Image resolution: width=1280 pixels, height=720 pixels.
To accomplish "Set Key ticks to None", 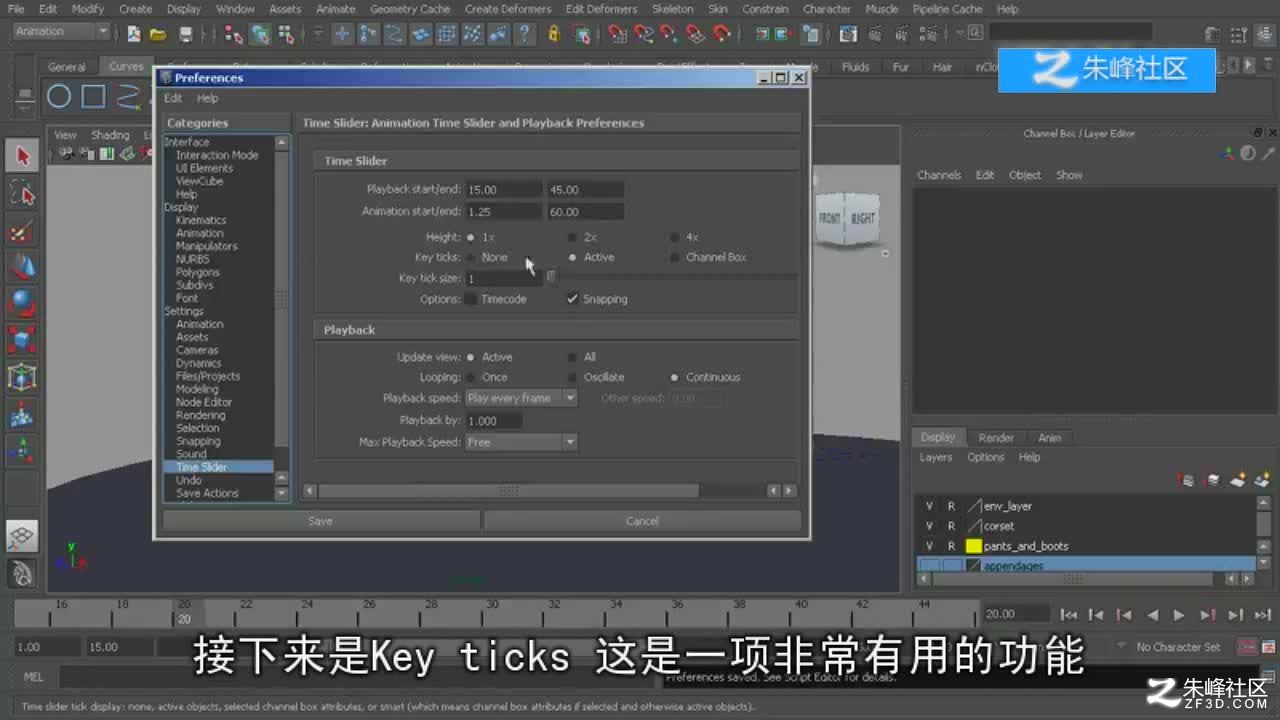I will 471,257.
